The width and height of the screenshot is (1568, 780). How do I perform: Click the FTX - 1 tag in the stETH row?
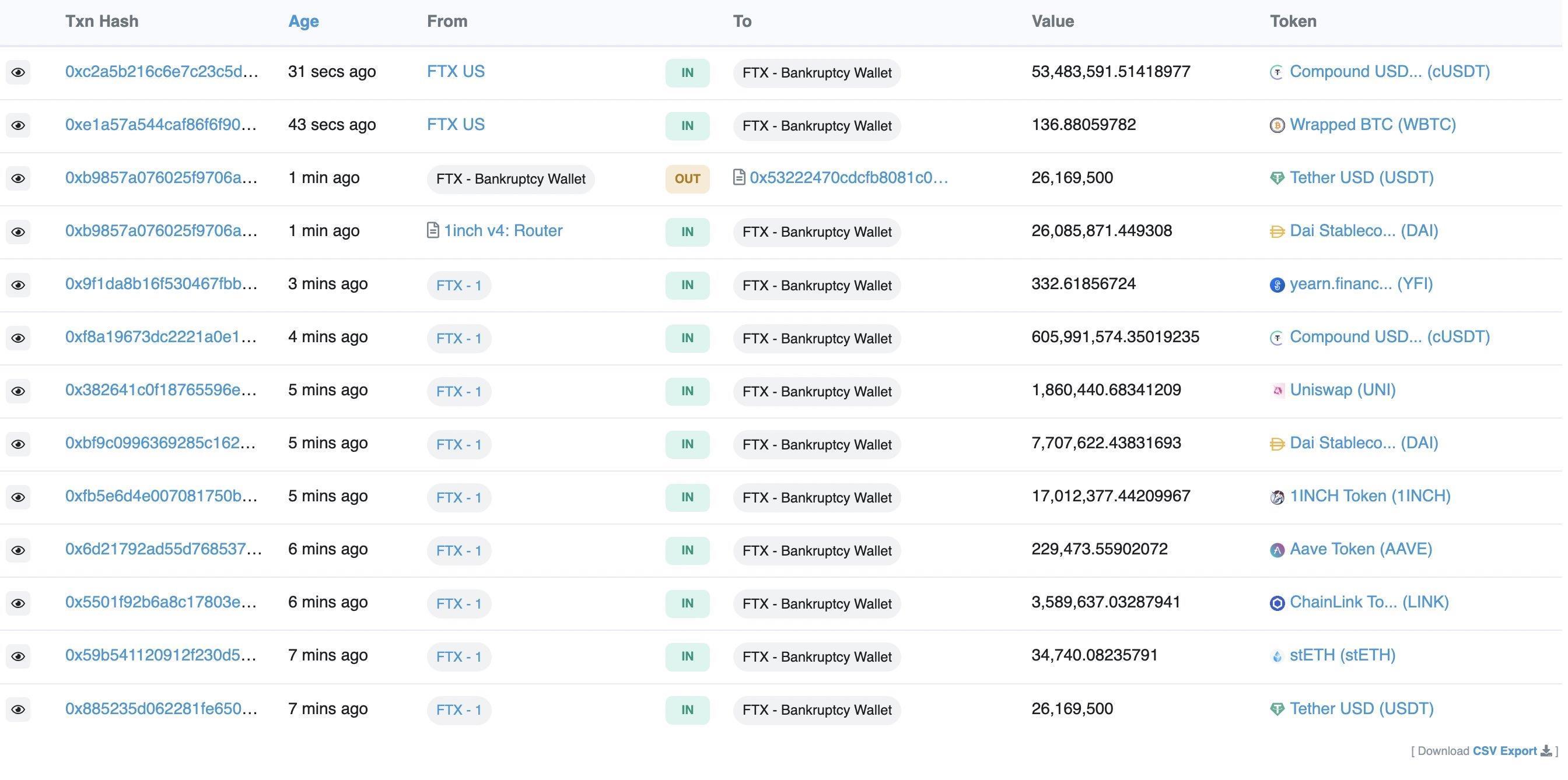pos(459,656)
